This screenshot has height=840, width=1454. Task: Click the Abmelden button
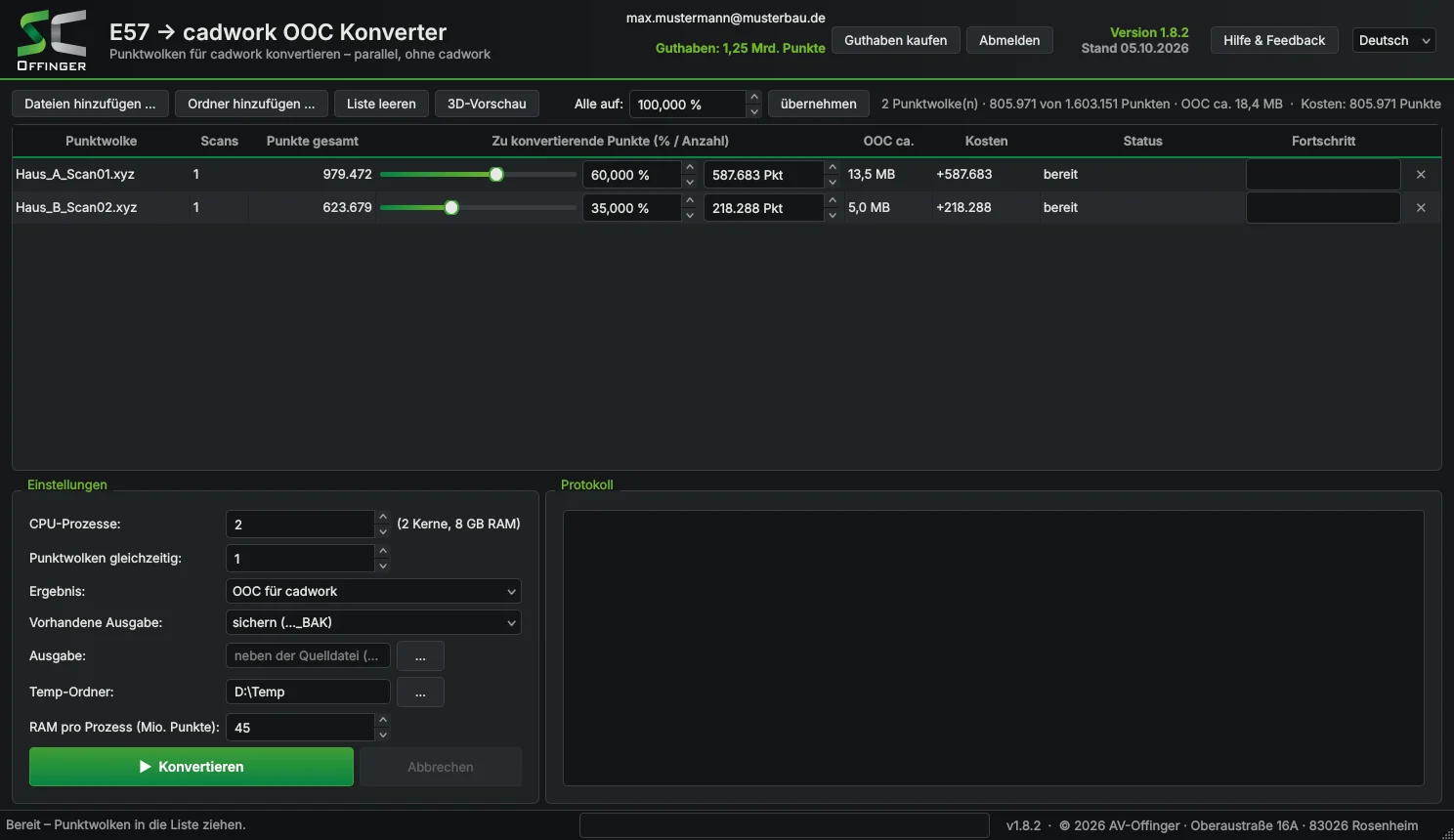point(1009,40)
